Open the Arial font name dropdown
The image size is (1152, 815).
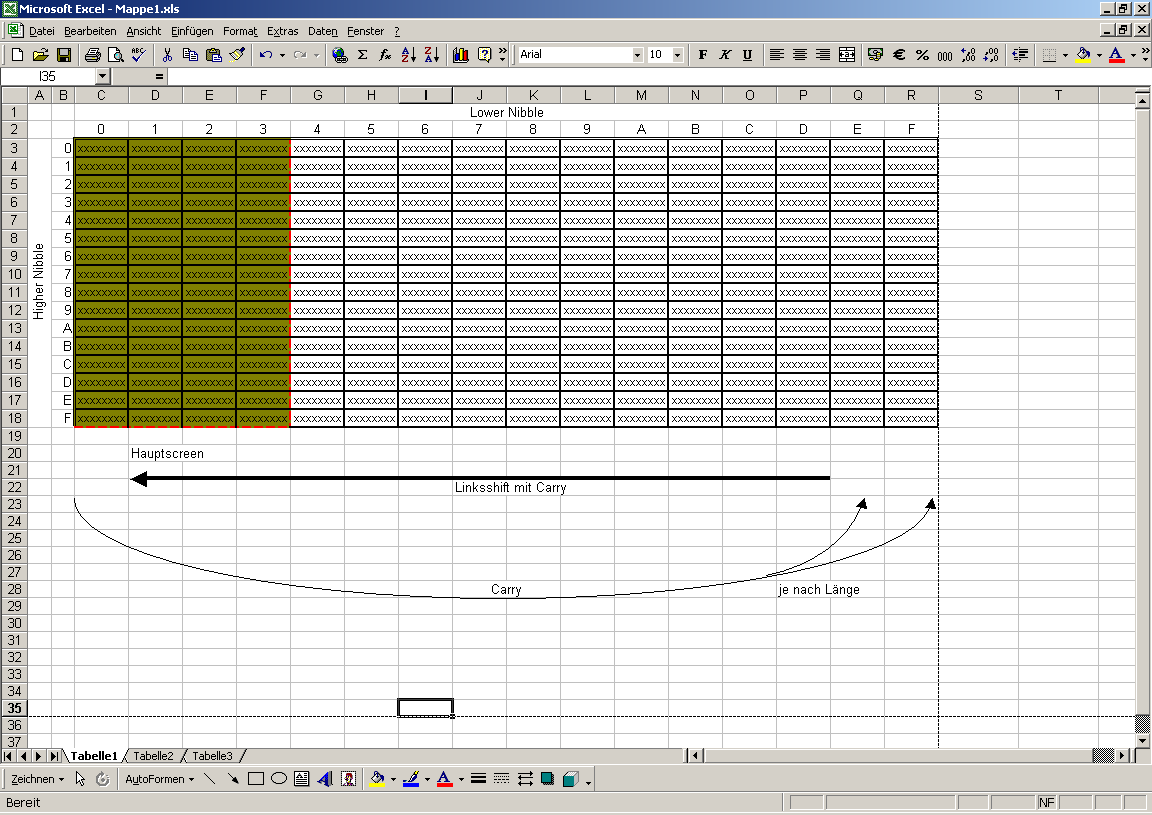coord(637,55)
